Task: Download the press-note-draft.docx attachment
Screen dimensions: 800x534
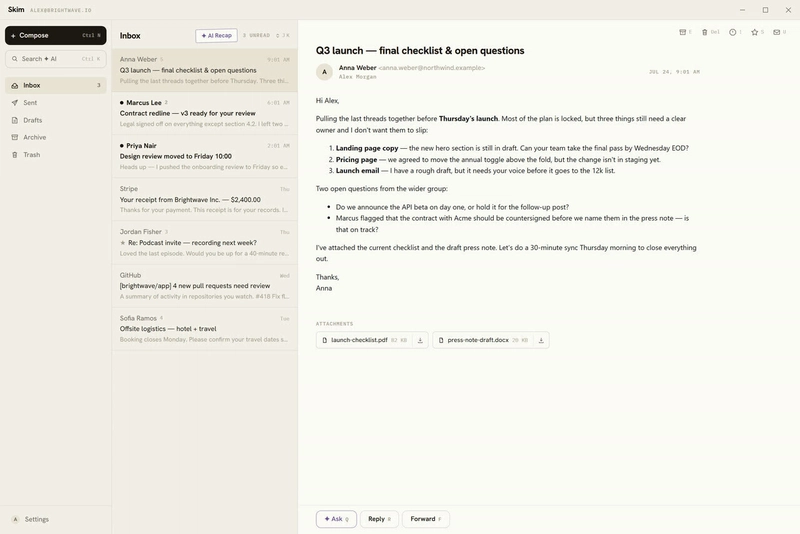Action: (541, 340)
